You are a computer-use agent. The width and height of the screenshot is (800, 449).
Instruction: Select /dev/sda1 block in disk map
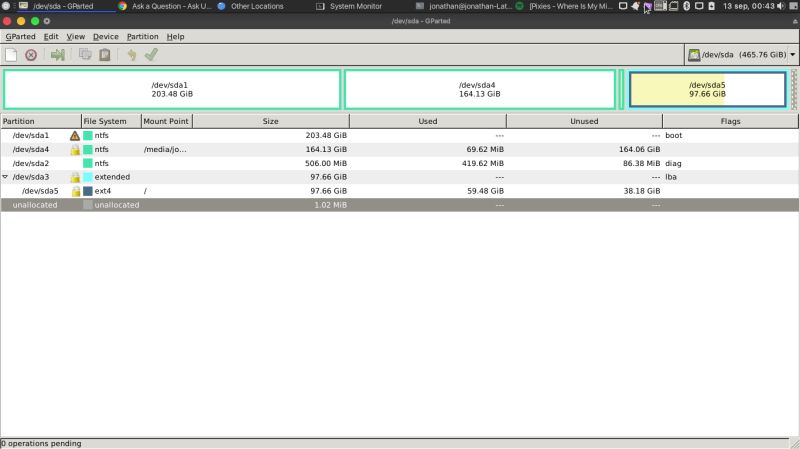tap(172, 89)
